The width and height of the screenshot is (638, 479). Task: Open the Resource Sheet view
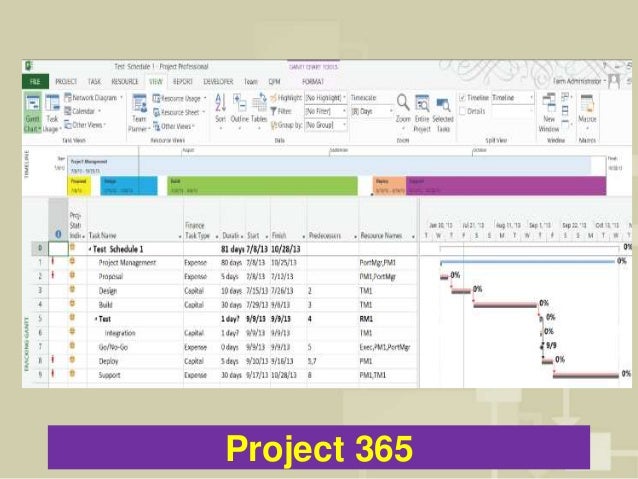click(179, 112)
